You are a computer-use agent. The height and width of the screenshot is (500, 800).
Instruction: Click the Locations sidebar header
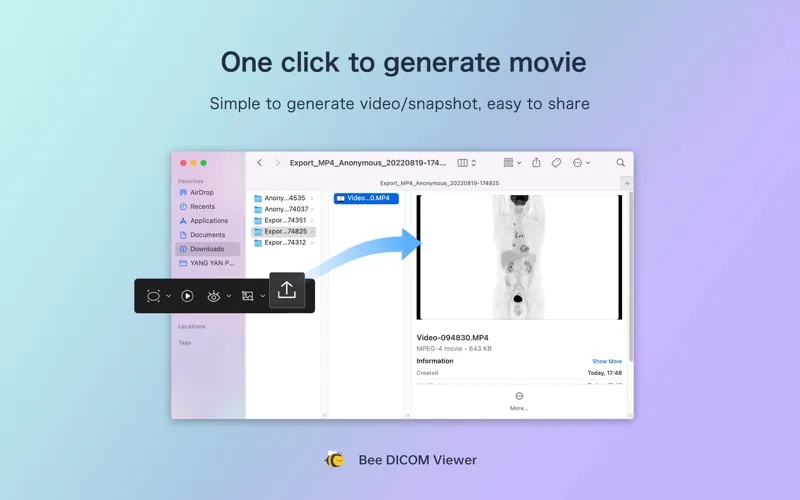[x=191, y=327]
